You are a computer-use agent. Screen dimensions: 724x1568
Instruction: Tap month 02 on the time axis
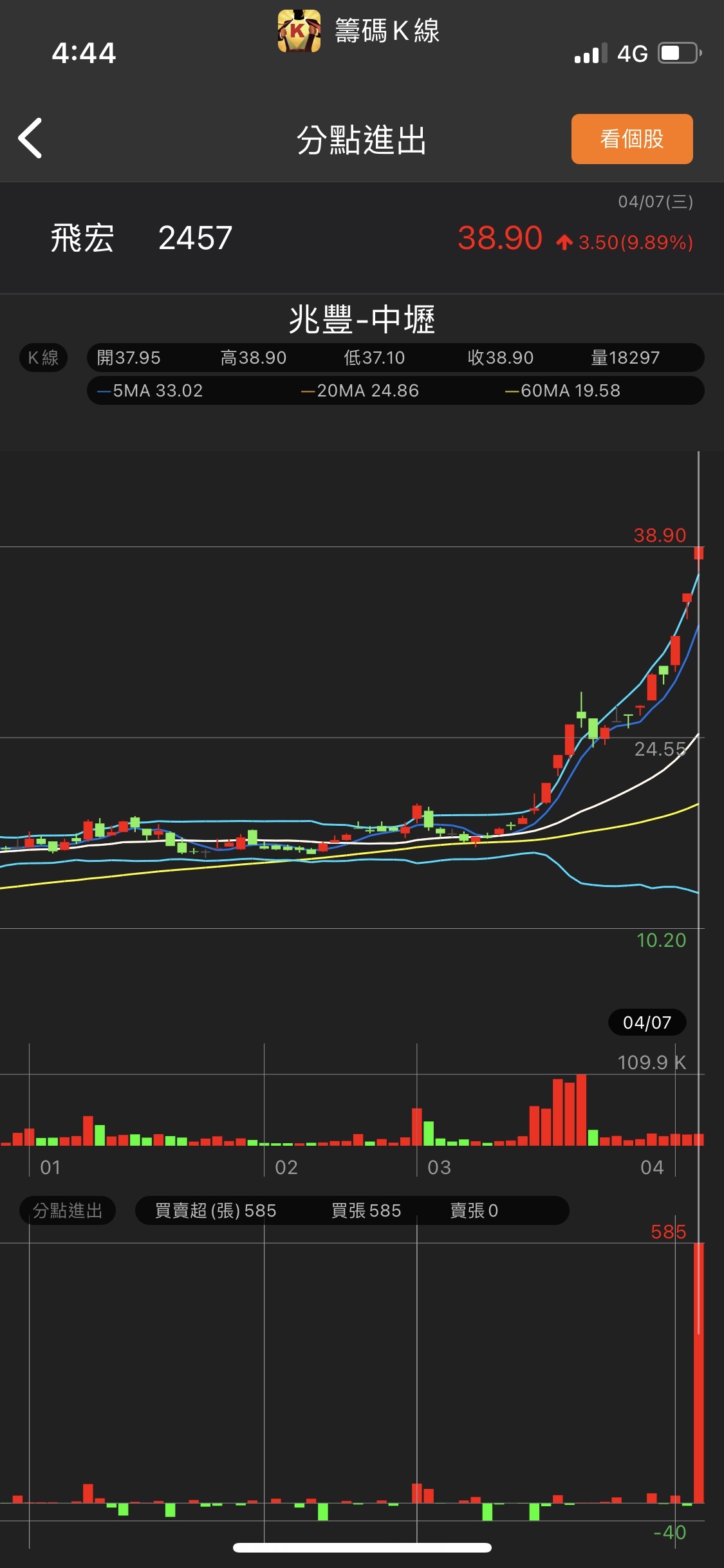pos(286,1167)
